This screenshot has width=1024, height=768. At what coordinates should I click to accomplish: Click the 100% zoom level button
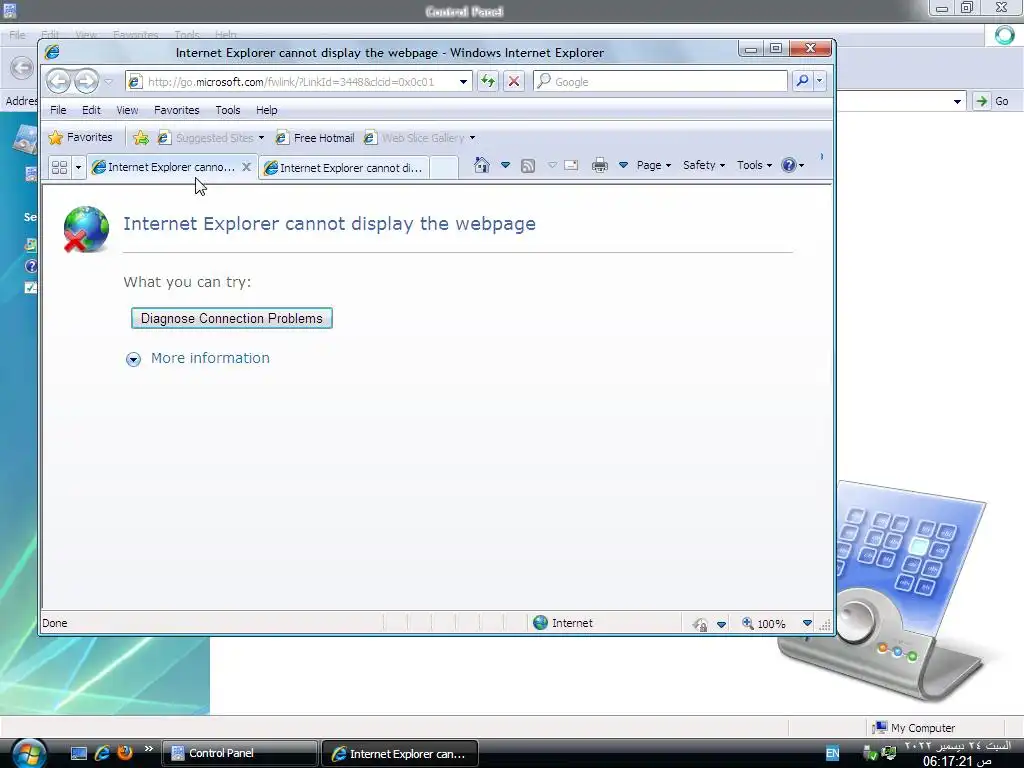[x=763, y=624]
